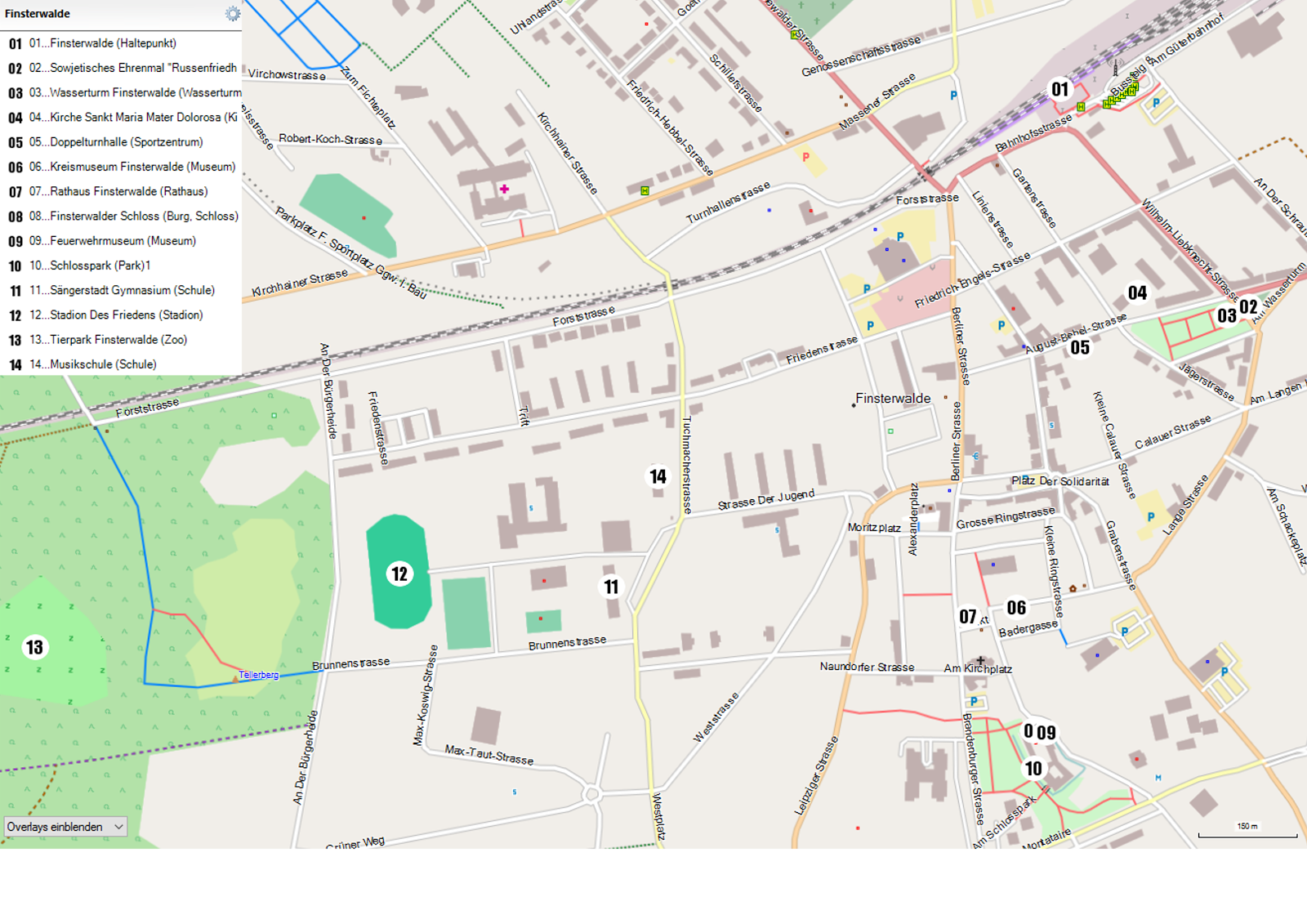
Task: Click map marker 13 in the zoo area
Action: 34,647
